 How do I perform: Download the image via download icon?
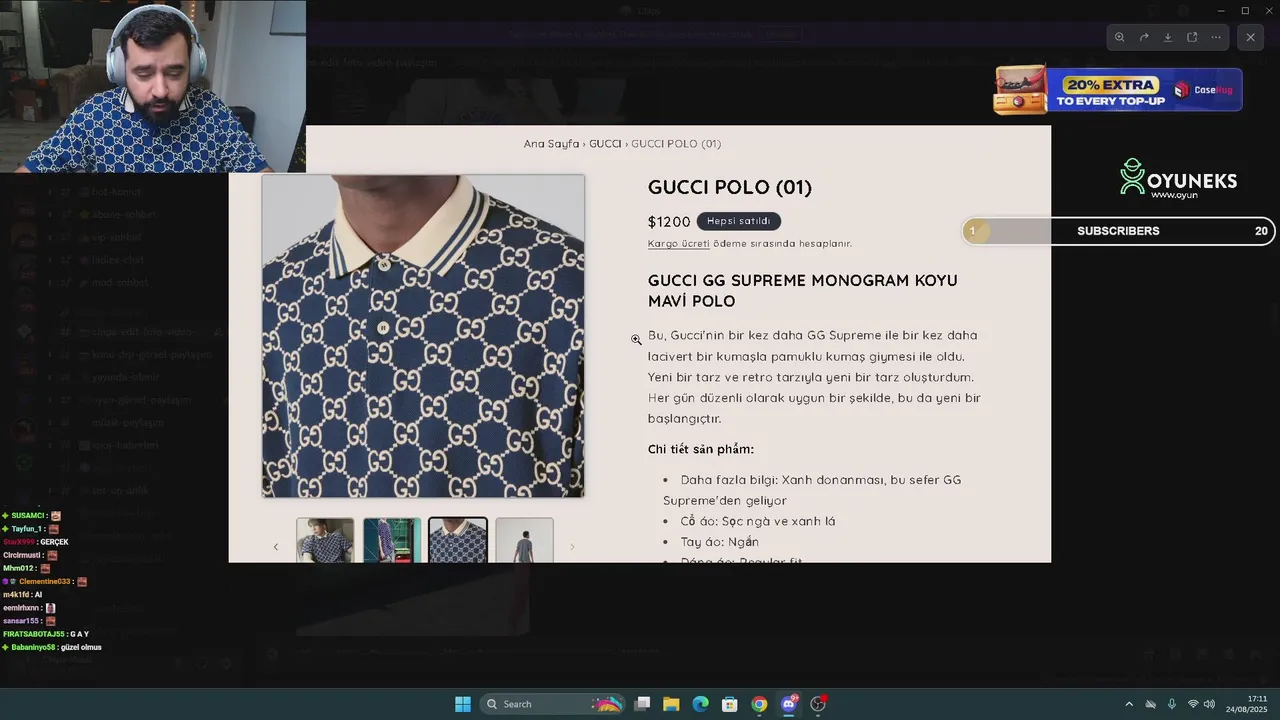click(1168, 37)
